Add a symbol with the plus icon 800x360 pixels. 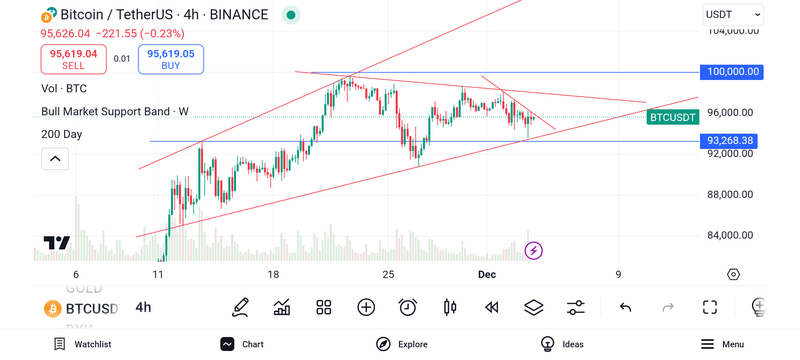point(366,307)
